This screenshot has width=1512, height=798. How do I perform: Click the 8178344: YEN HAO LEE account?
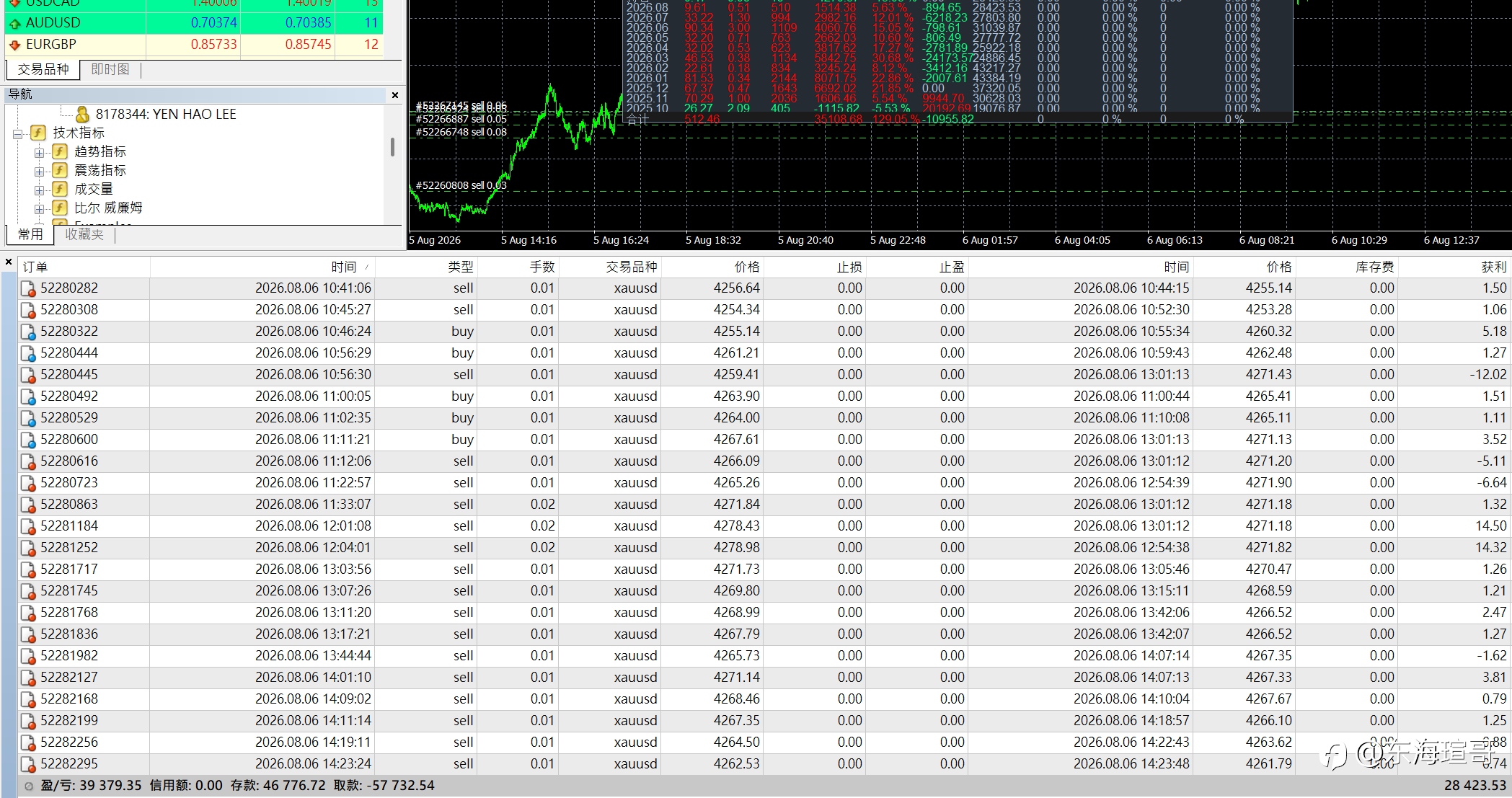[166, 114]
